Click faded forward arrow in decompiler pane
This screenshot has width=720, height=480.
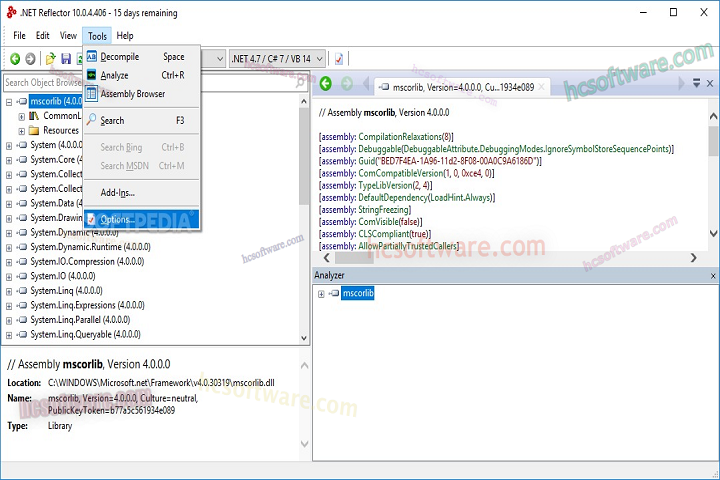point(347,84)
